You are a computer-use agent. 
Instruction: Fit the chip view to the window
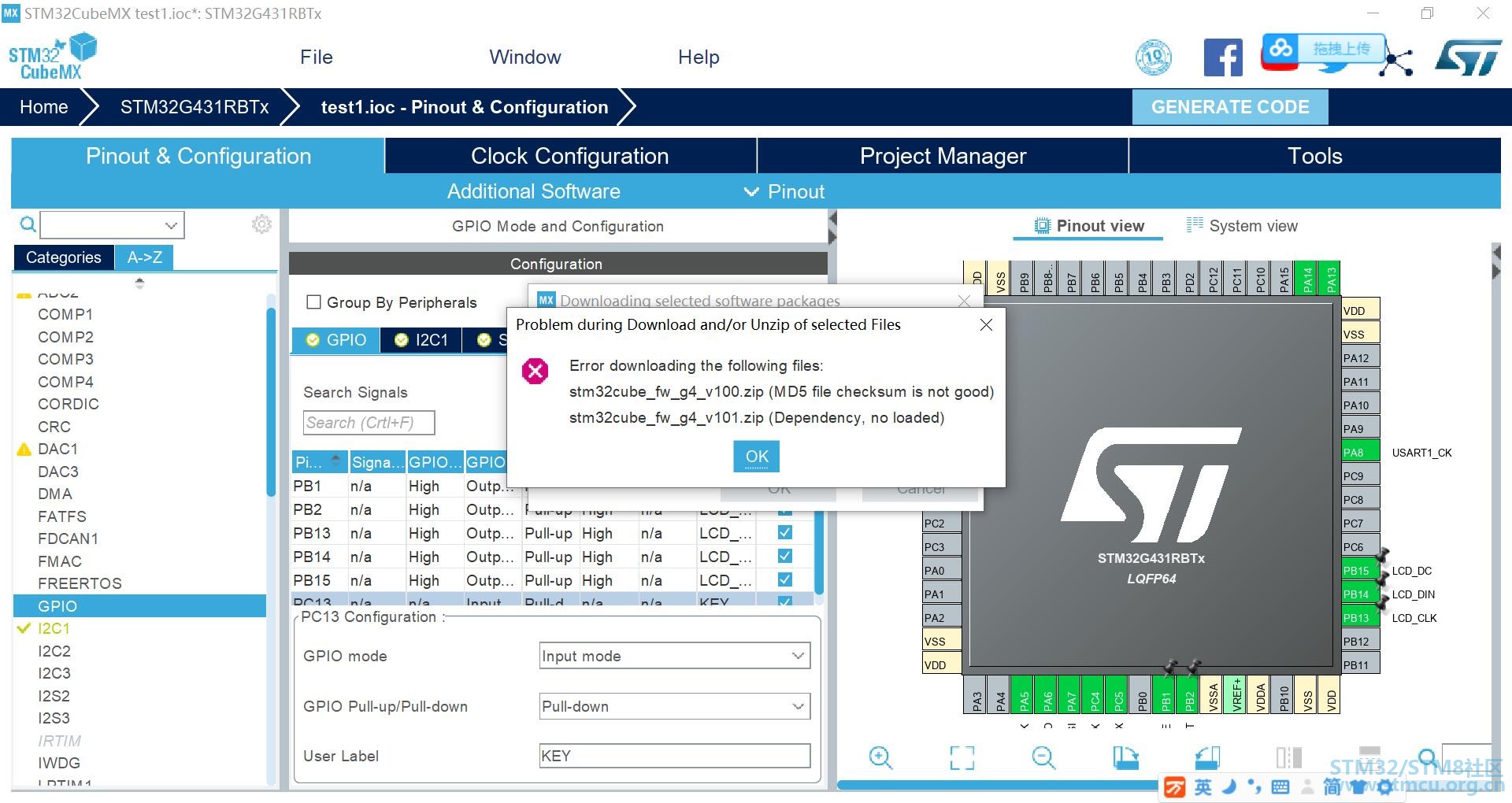pyautogui.click(x=962, y=757)
